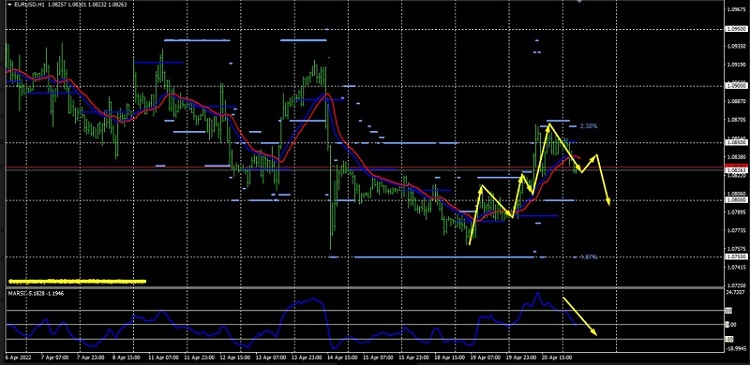Click the white 1.09500 price level label
Viewport: 750px width, 365px height.
(x=736, y=29)
